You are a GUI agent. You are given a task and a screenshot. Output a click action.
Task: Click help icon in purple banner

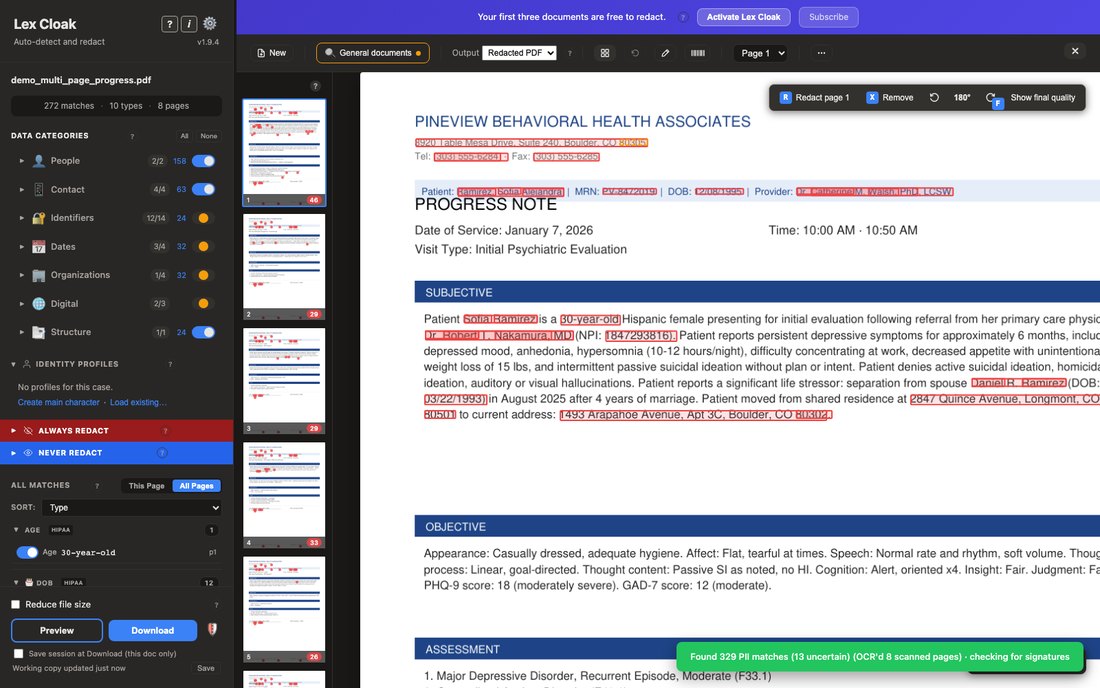click(683, 18)
